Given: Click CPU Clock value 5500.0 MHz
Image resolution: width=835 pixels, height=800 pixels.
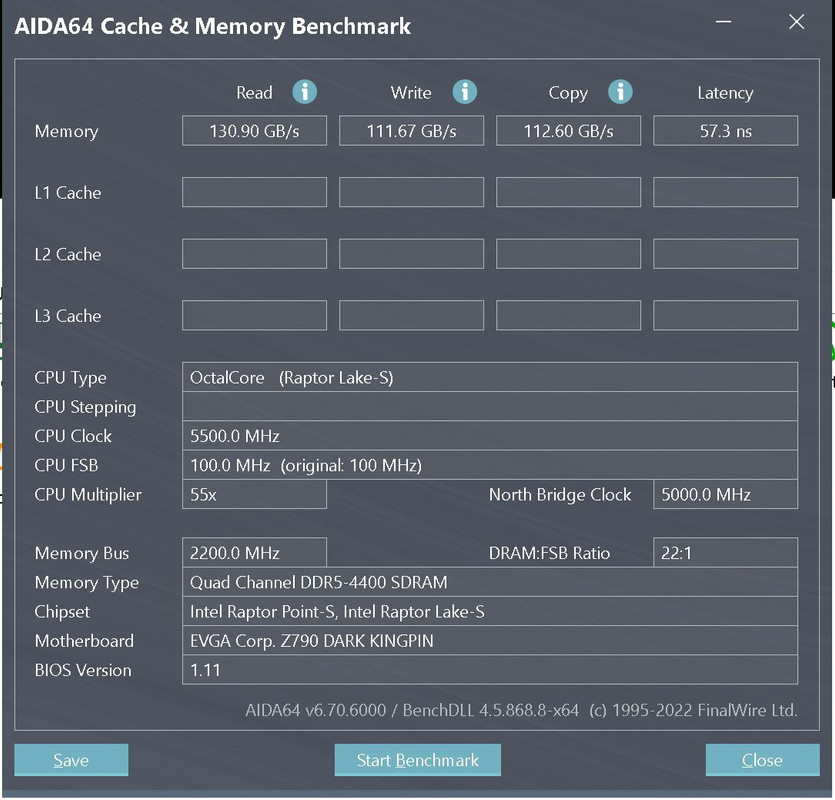Looking at the screenshot, I should pos(490,436).
